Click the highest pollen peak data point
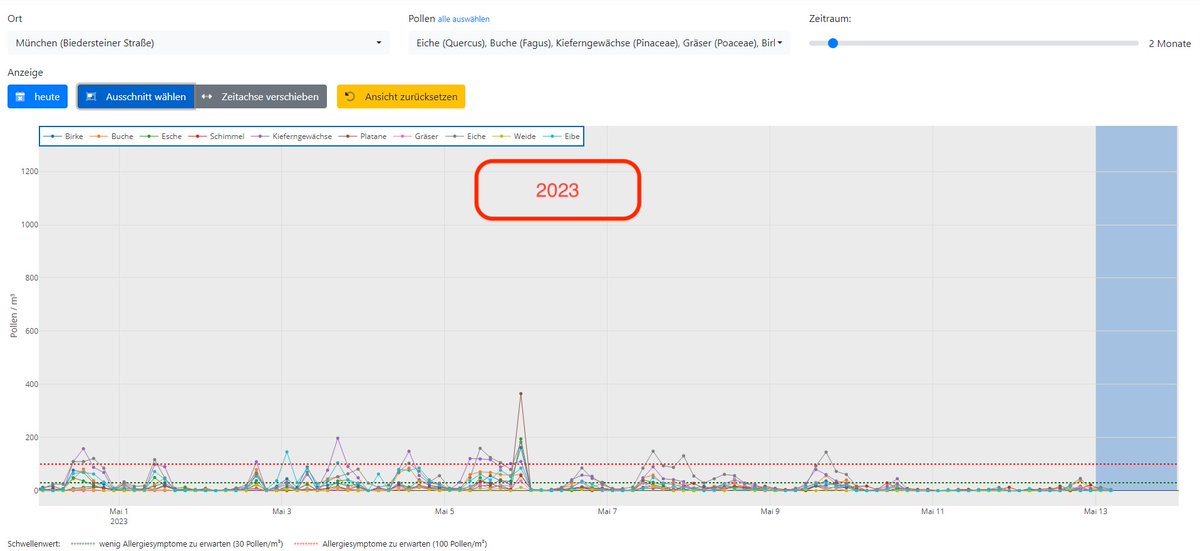This screenshot has height=551, width=1200. click(x=521, y=394)
